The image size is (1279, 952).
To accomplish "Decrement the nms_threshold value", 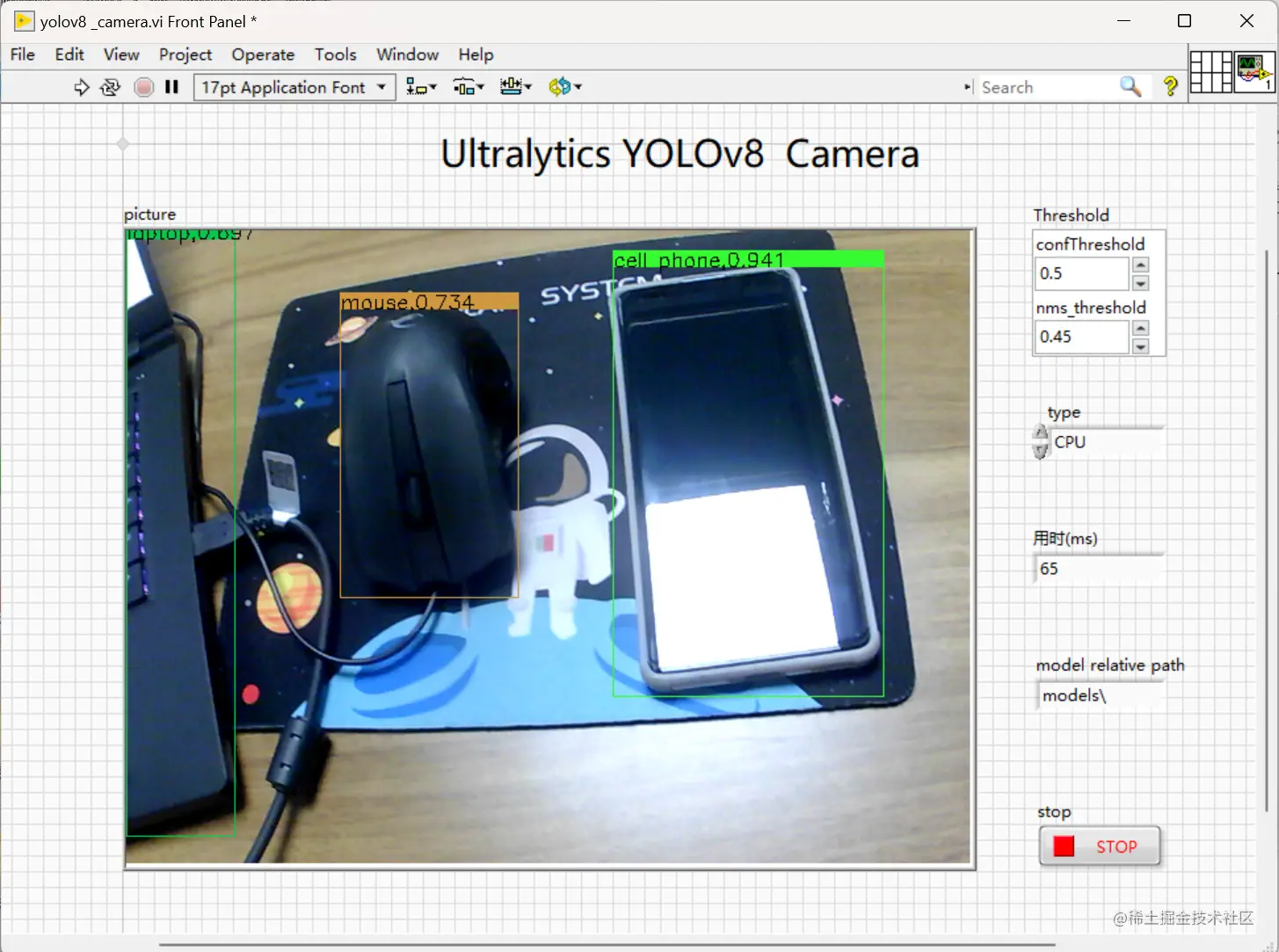I will pyautogui.click(x=1140, y=346).
